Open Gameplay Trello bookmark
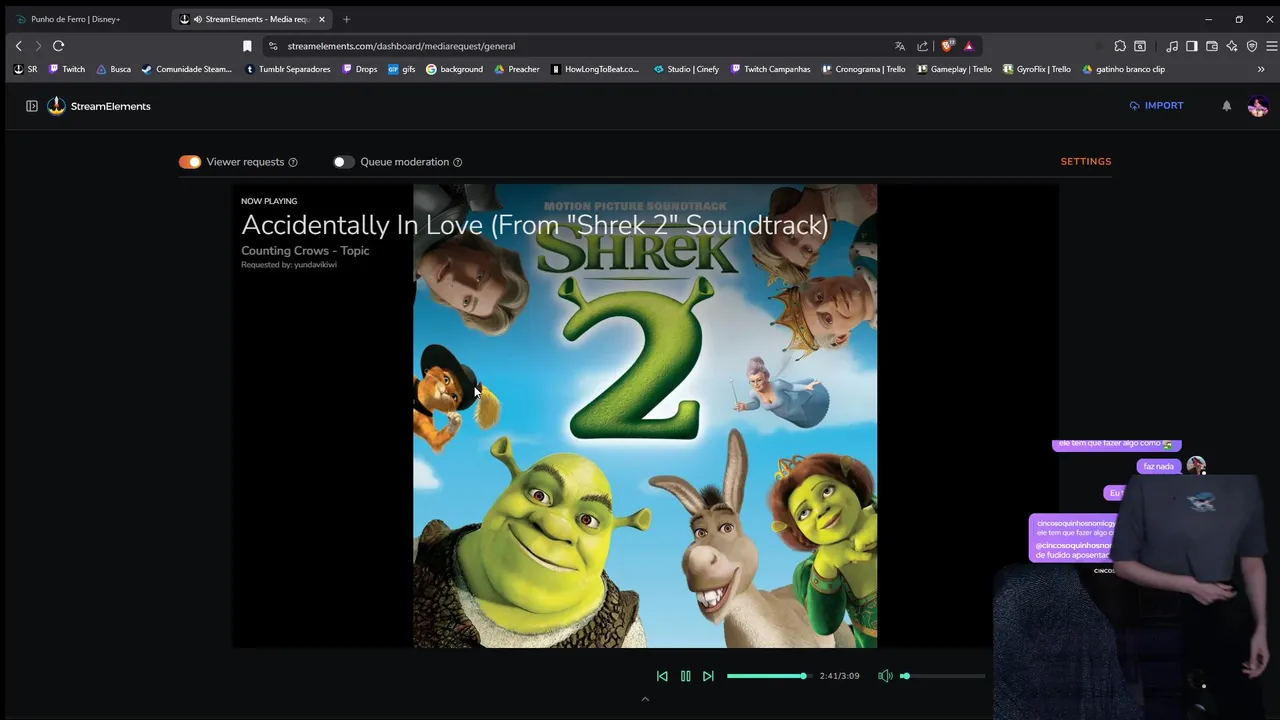 [x=954, y=69]
